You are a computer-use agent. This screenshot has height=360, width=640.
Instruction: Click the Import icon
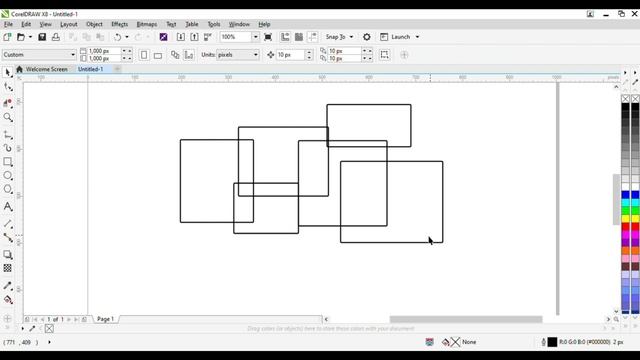(x=181, y=37)
